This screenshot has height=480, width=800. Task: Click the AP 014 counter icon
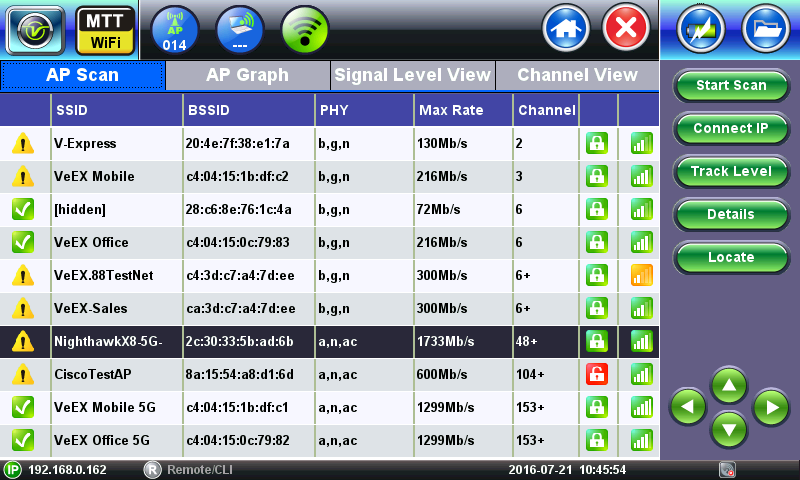pyautogui.click(x=175, y=29)
